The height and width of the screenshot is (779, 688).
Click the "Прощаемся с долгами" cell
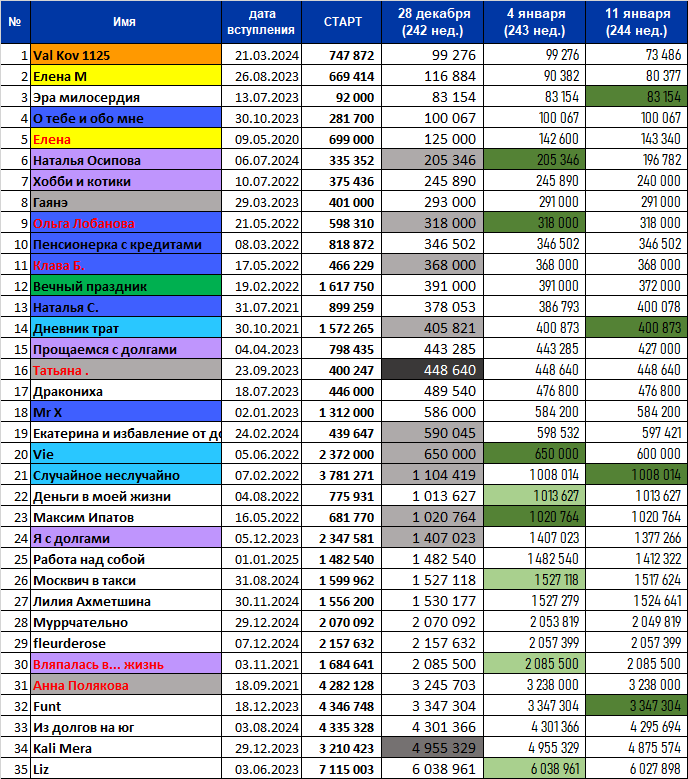(x=126, y=349)
